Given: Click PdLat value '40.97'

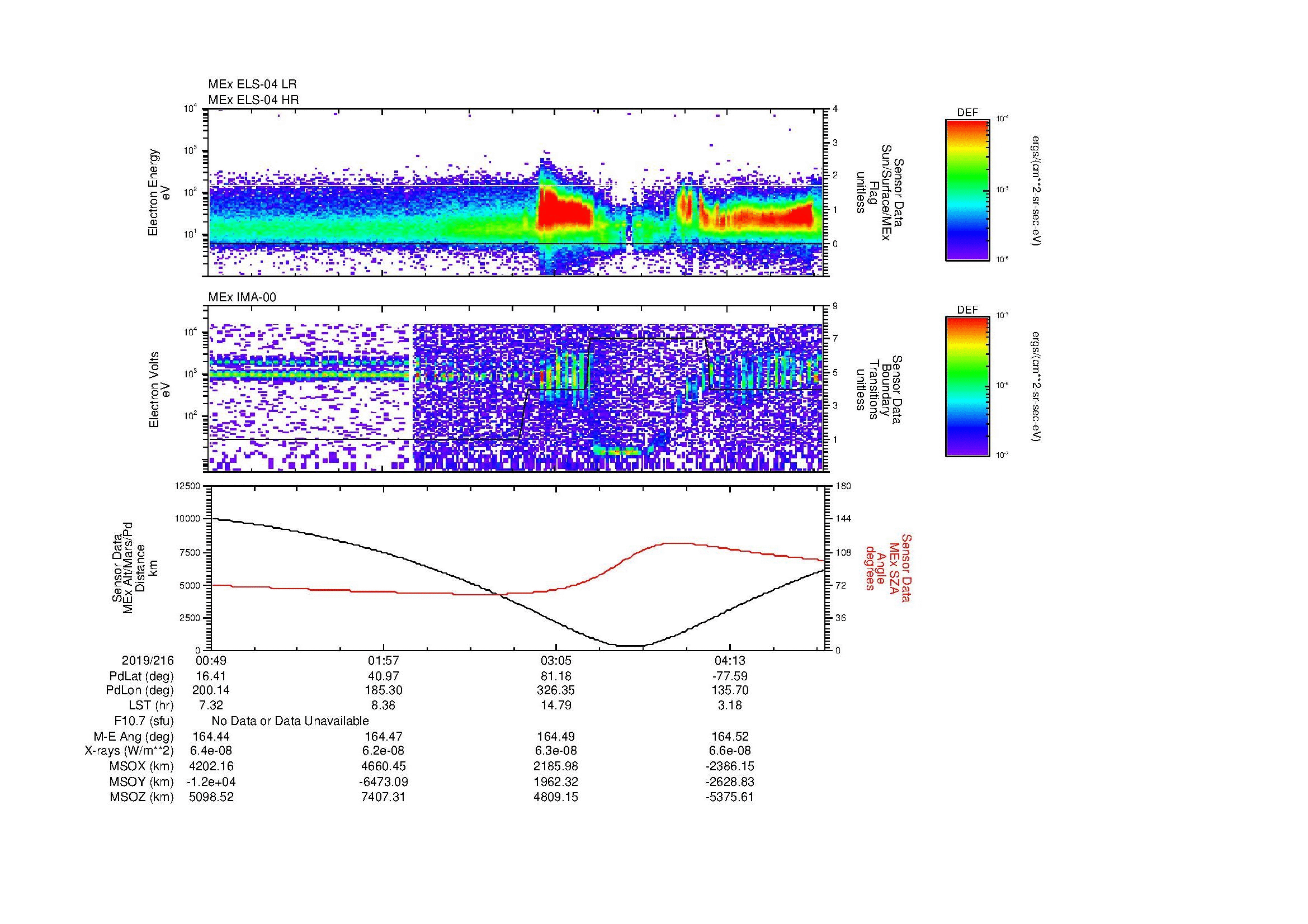Looking at the screenshot, I should (x=384, y=676).
